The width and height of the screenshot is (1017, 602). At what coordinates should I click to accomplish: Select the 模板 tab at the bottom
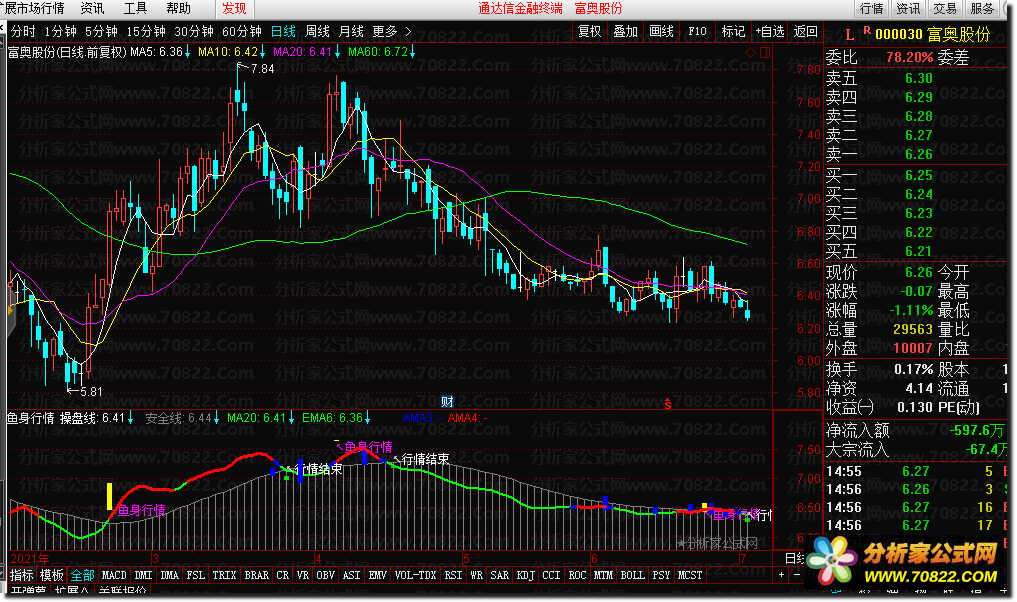pos(52,575)
